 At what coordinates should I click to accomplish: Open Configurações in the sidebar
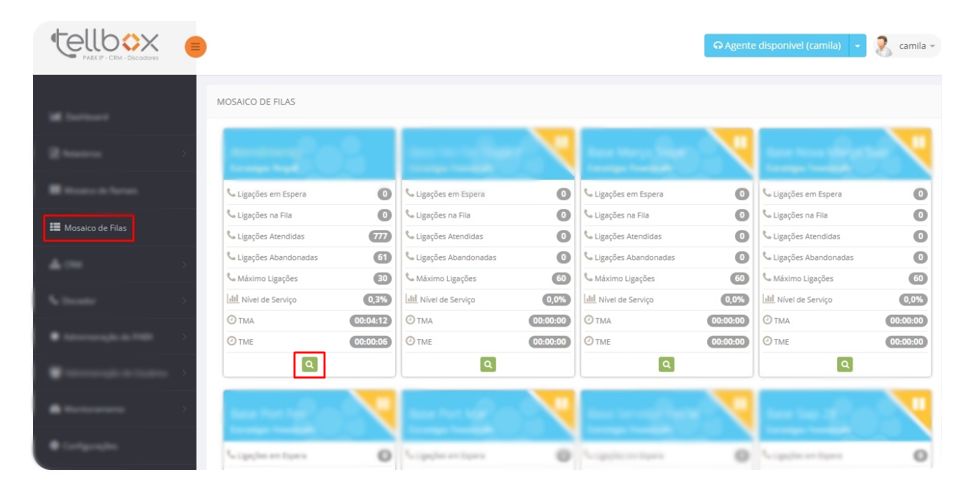(x=88, y=446)
